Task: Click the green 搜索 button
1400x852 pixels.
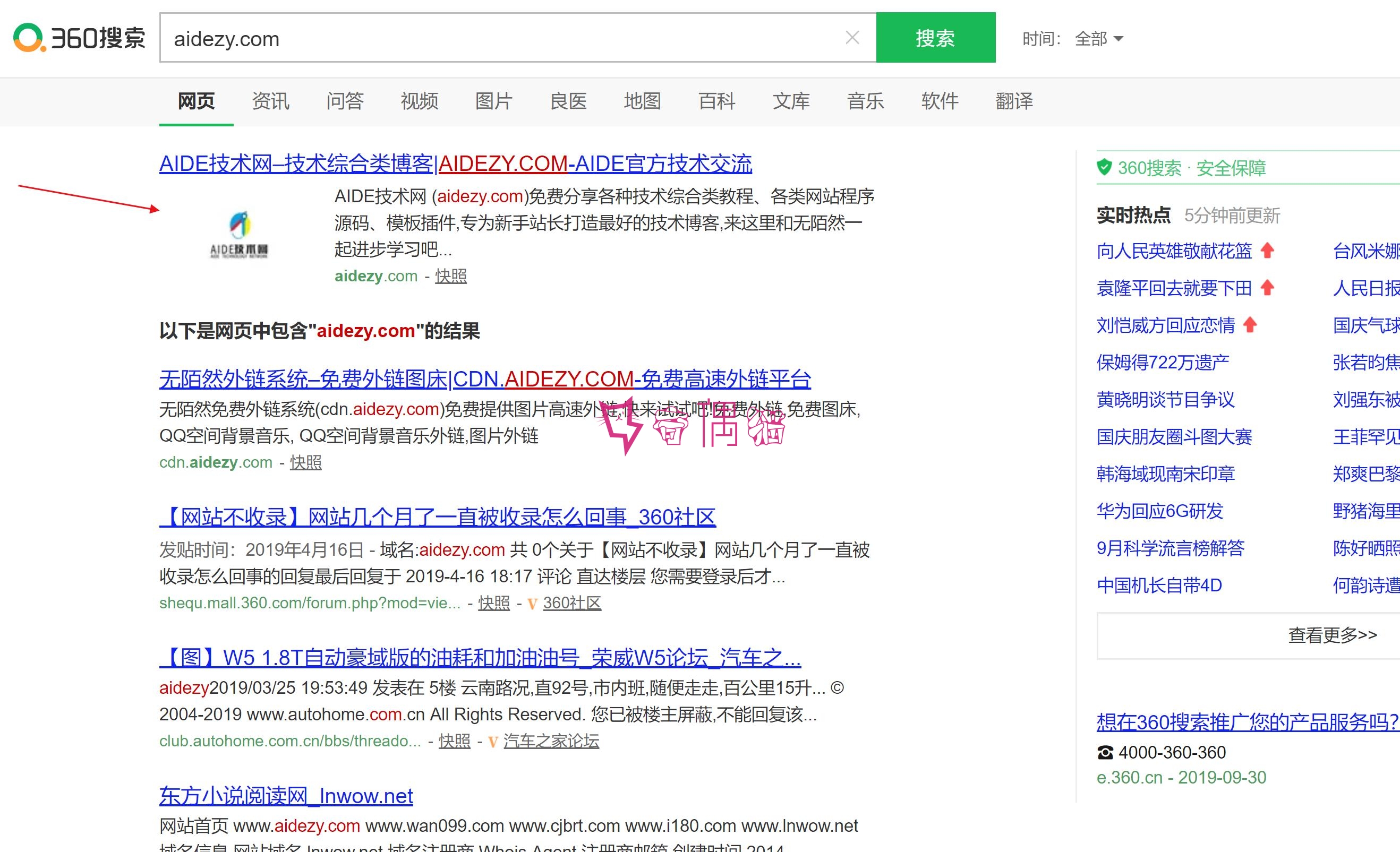Action: pyautogui.click(x=935, y=38)
